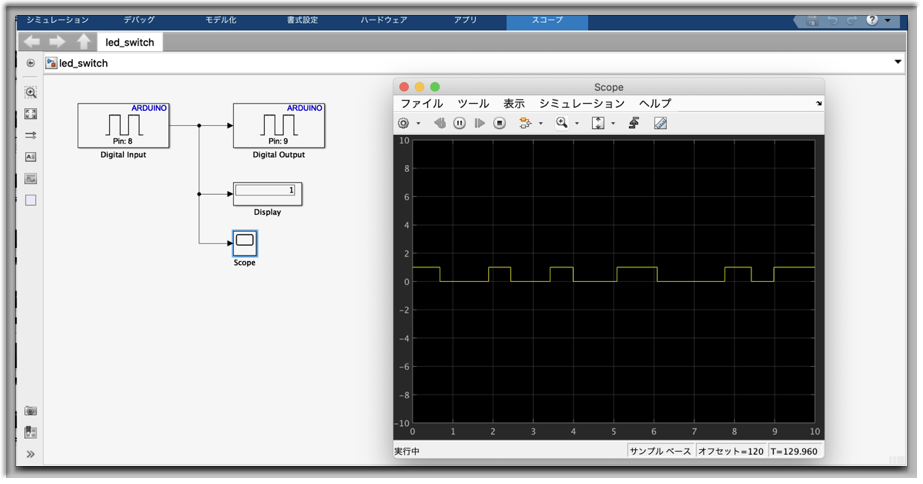This screenshot has width=923, height=484.
Task: Expand the gear settings dropdown arrow
Action: [419, 124]
